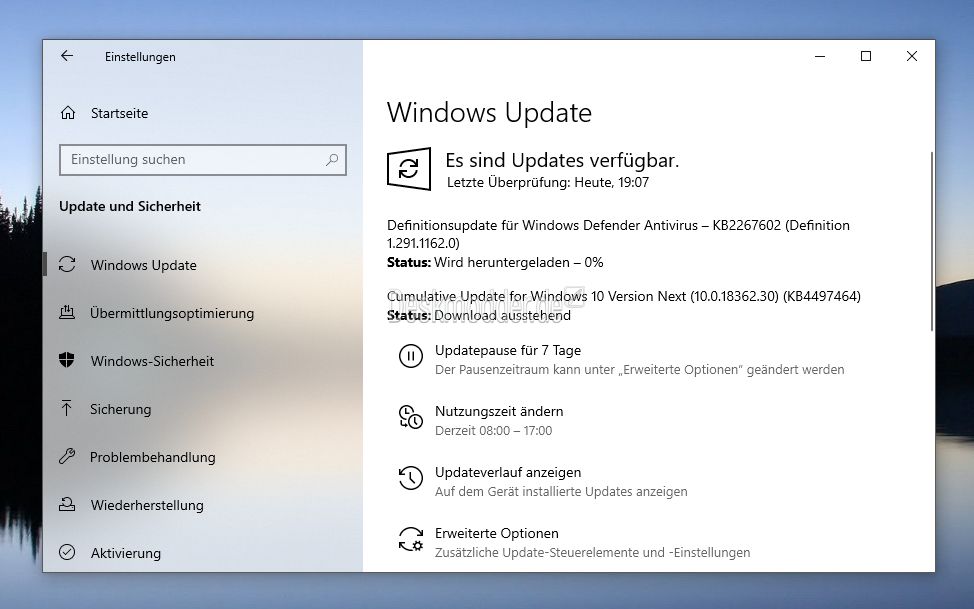Click the checkmark icon for Aktivierung
The width and height of the screenshot is (974, 609).
click(x=67, y=552)
